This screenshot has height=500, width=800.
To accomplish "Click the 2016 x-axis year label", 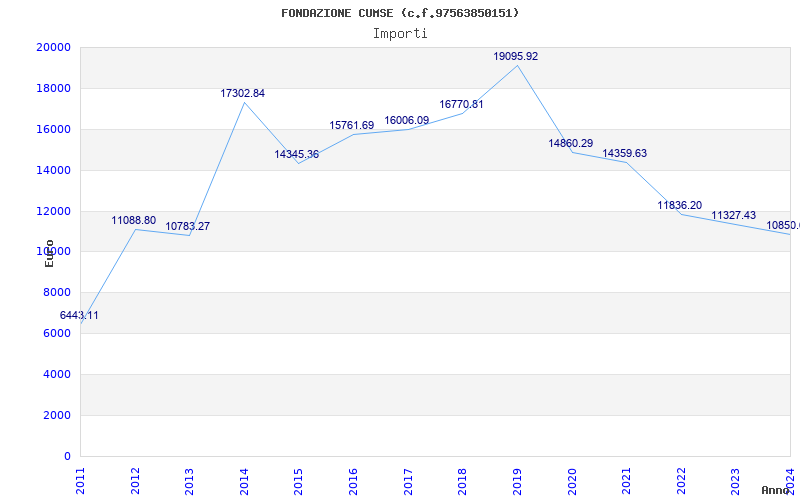I will (353, 481).
